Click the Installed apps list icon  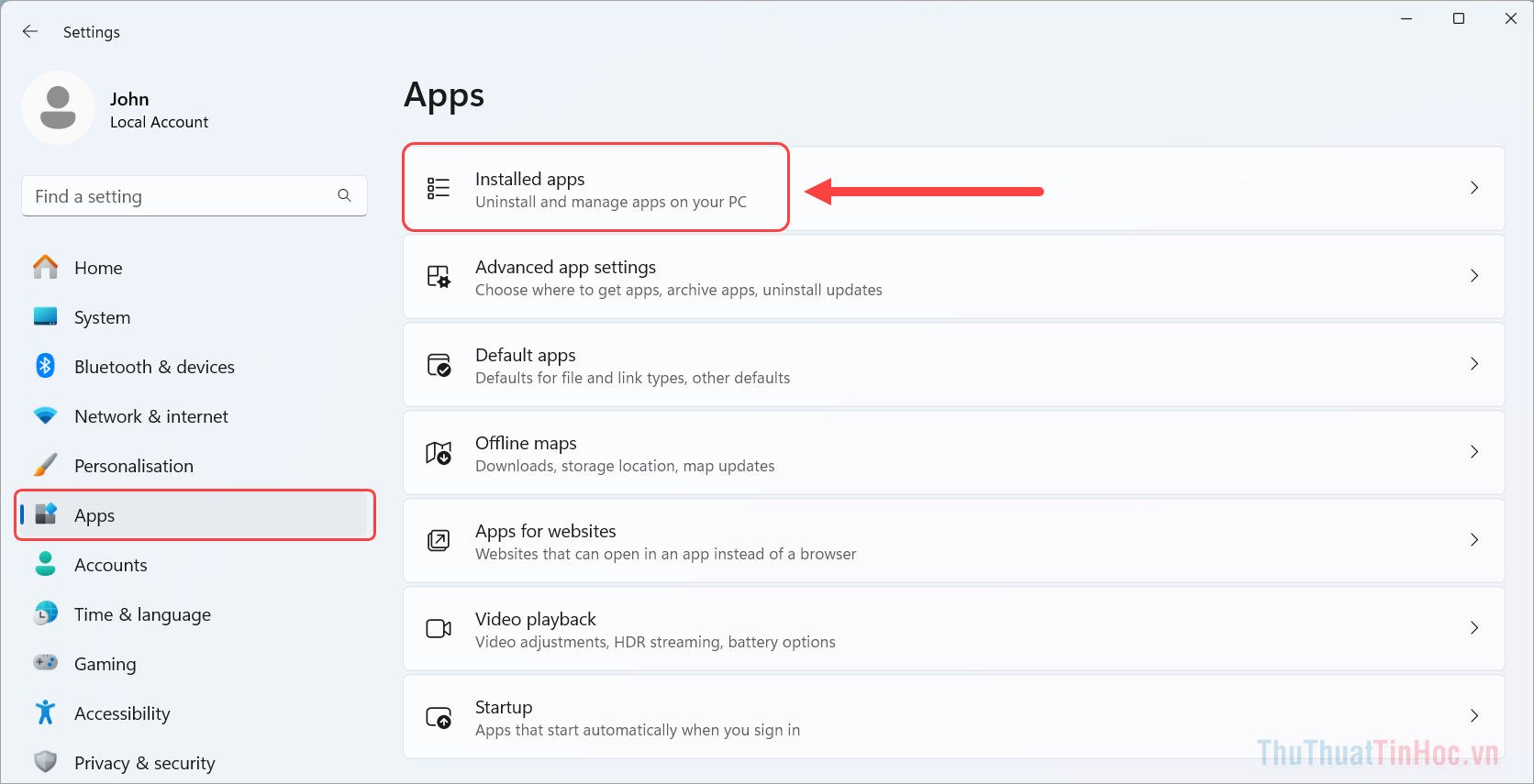(439, 188)
